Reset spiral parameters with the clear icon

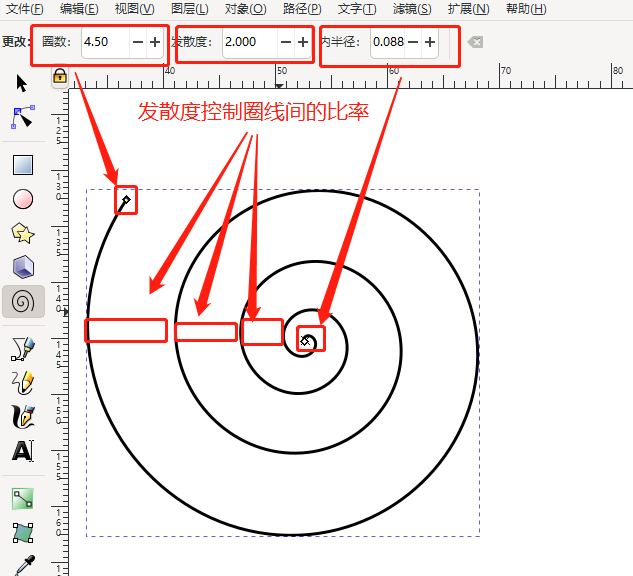(475, 42)
